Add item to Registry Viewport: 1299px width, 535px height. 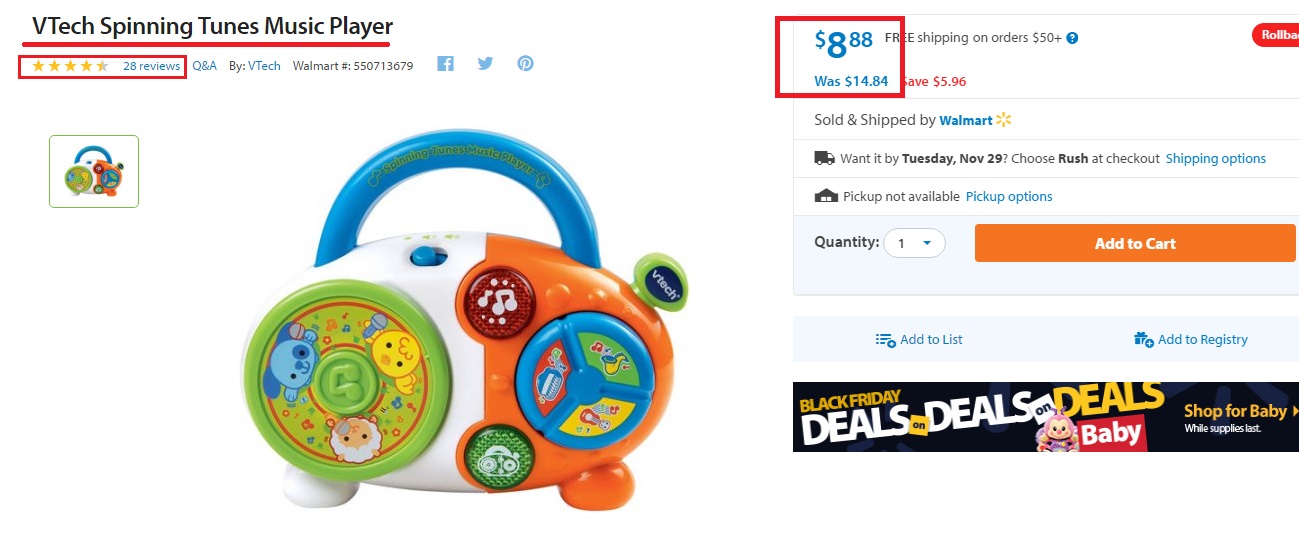coord(1190,340)
